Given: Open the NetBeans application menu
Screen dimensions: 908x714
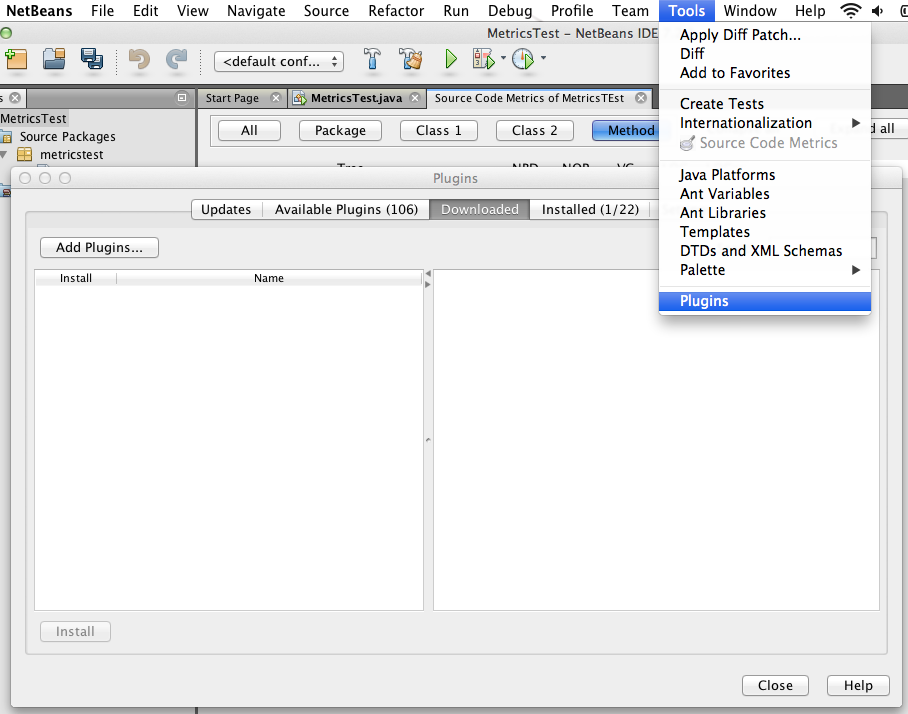Looking at the screenshot, I should click(x=39, y=10).
